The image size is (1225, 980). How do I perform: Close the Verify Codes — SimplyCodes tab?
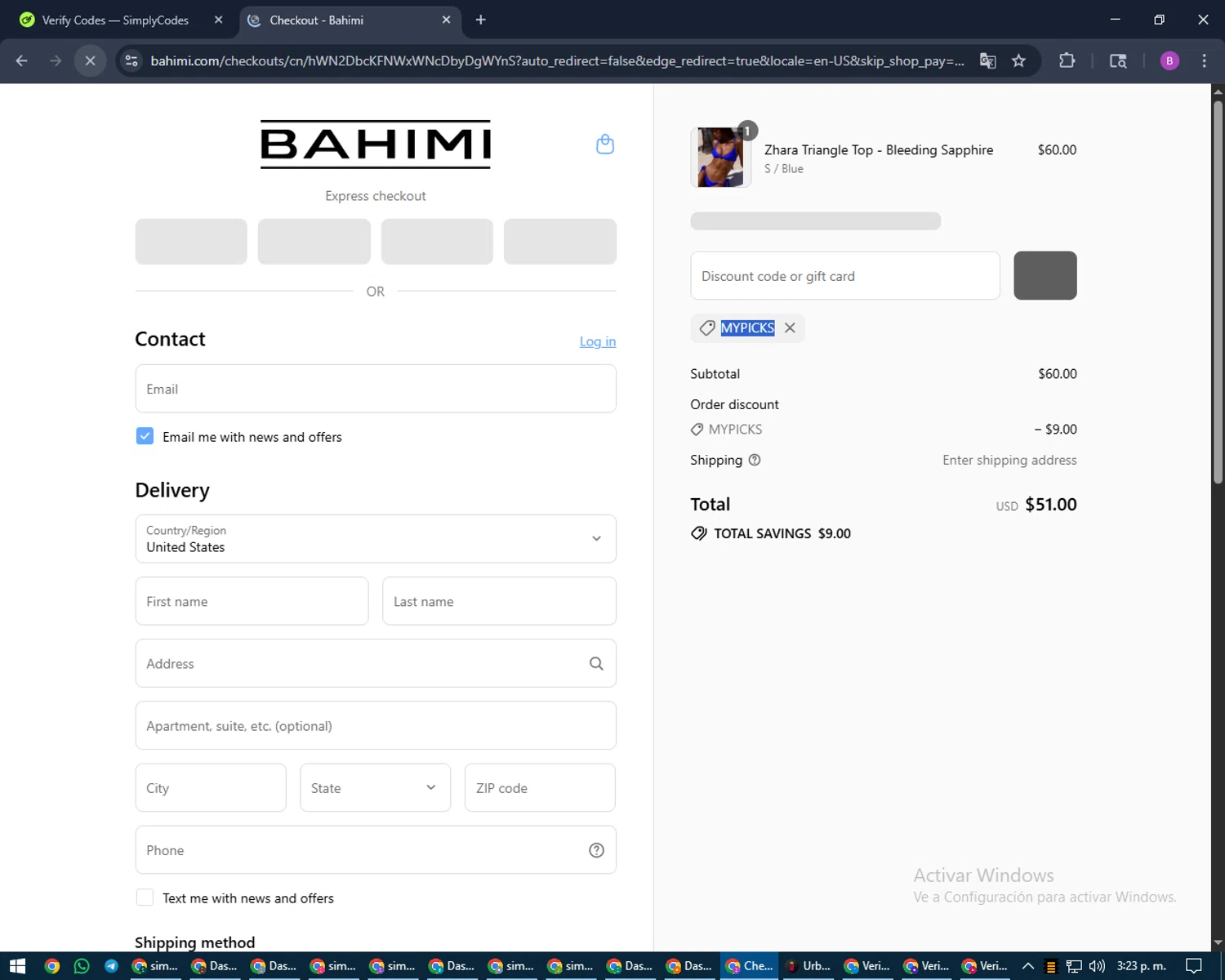(218, 20)
